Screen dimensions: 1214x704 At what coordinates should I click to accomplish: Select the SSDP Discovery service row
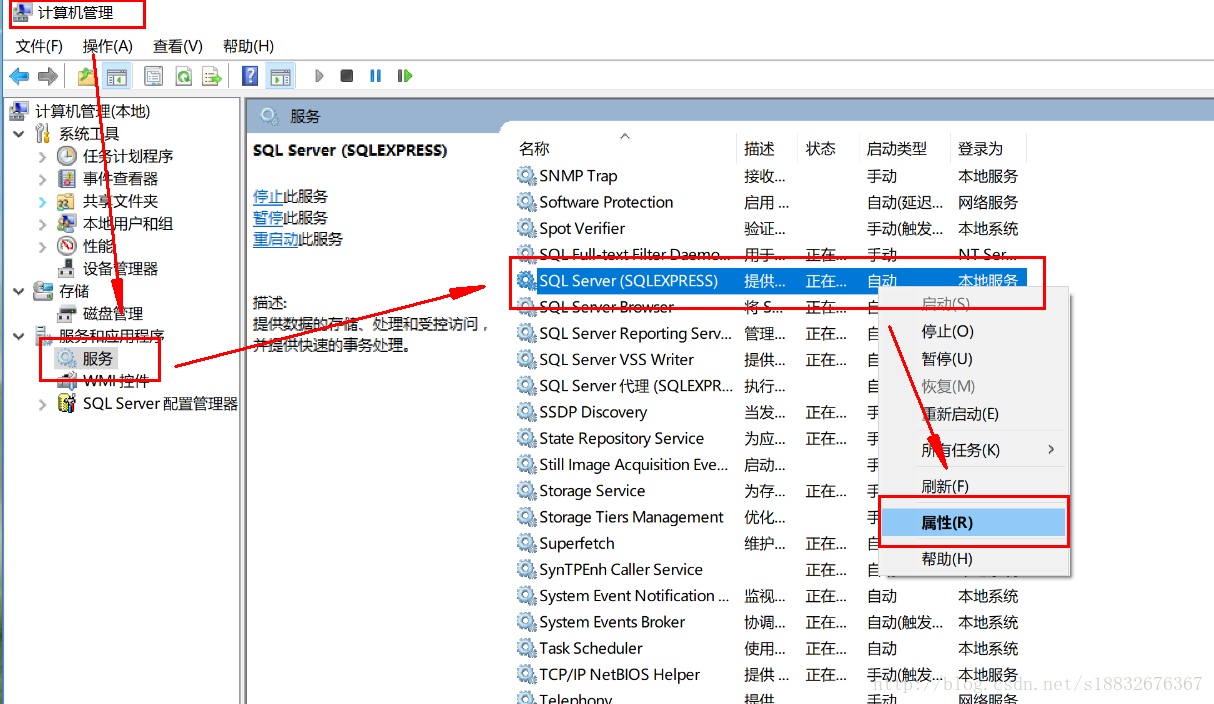pos(770,412)
